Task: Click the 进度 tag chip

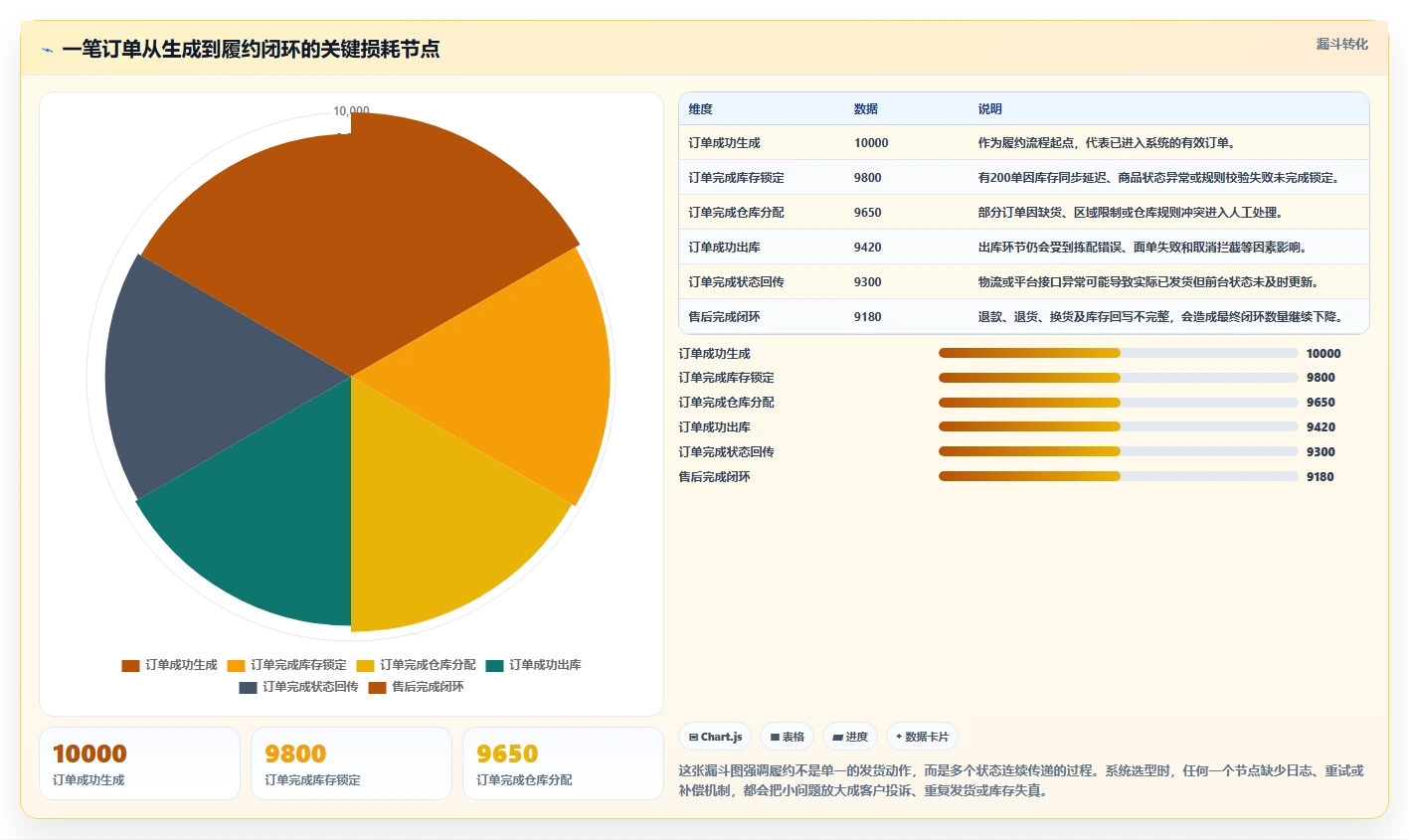Action: [850, 737]
